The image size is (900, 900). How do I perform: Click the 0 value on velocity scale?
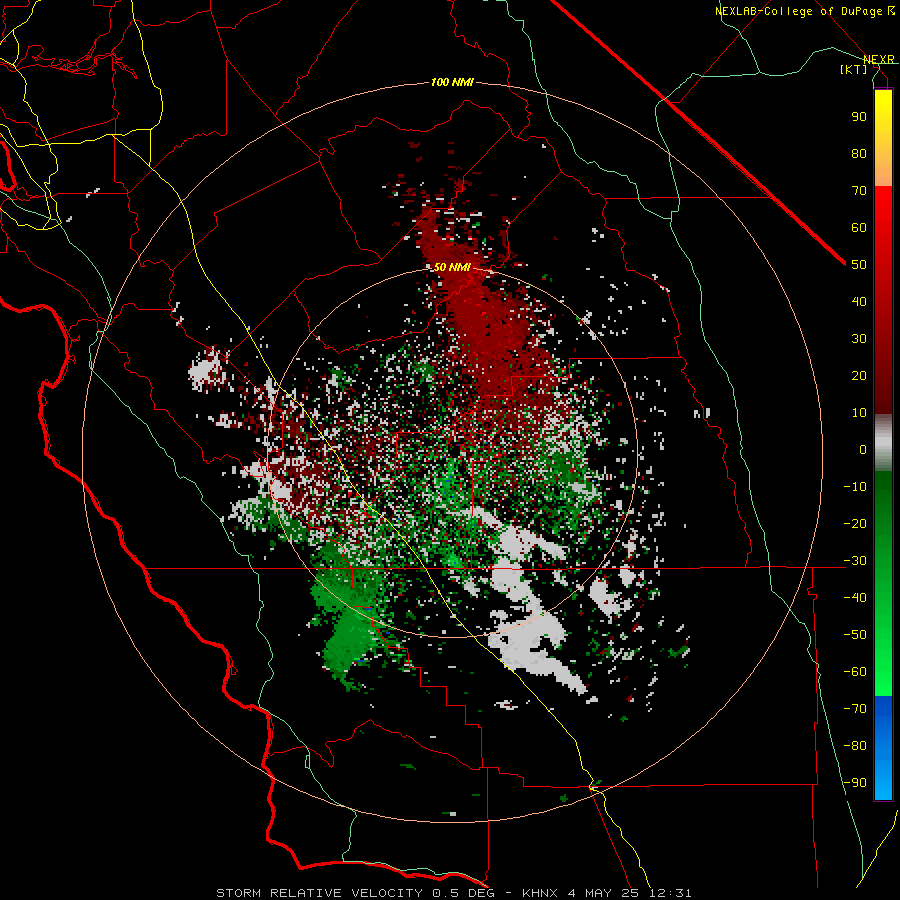(863, 449)
